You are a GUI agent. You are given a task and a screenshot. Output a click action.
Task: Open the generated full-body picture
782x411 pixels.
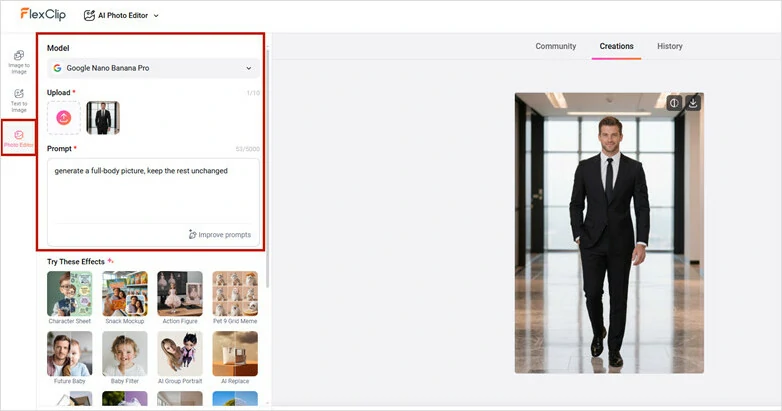coord(609,233)
